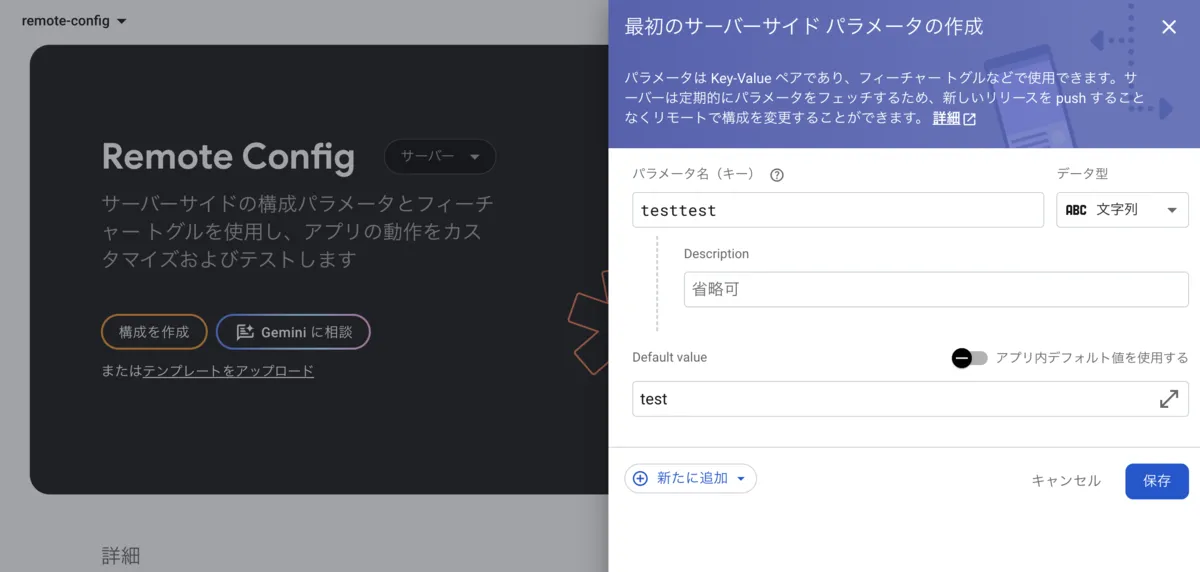Close the server-side parameter creation panel
The height and width of the screenshot is (572, 1200).
pyautogui.click(x=1168, y=27)
